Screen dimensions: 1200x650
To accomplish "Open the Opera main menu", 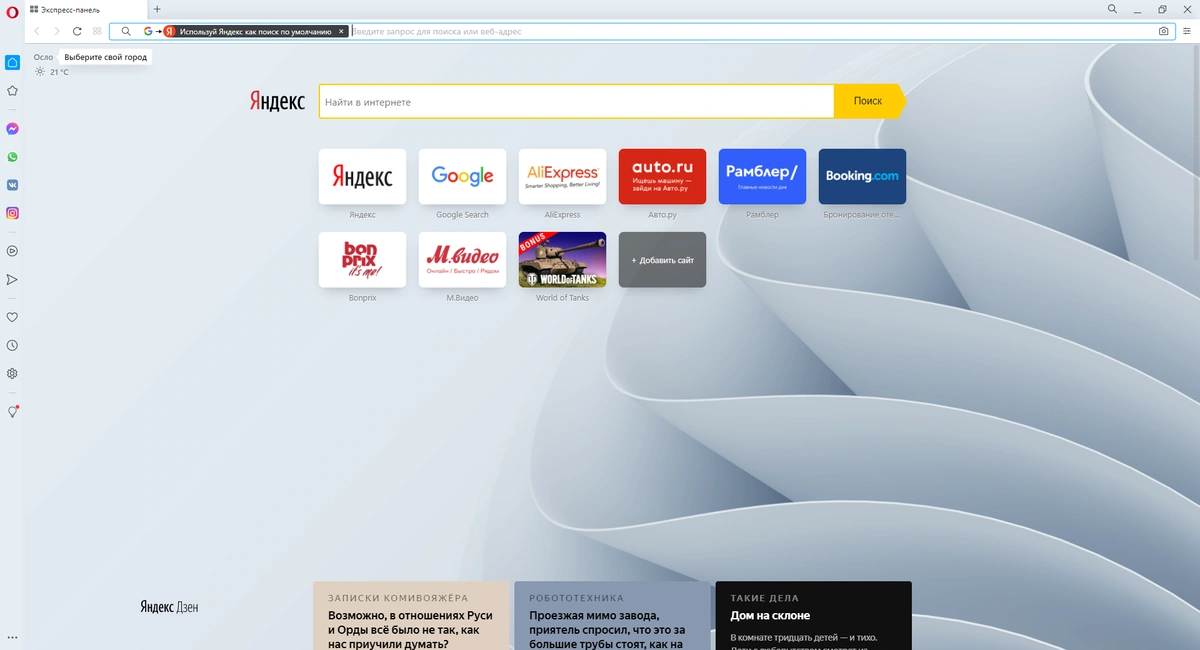I will (x=12, y=10).
